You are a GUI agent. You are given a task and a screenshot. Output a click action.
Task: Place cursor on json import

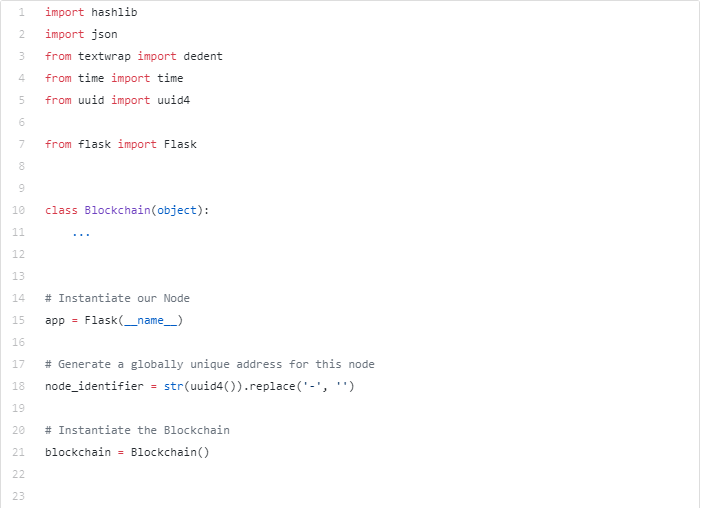104,34
